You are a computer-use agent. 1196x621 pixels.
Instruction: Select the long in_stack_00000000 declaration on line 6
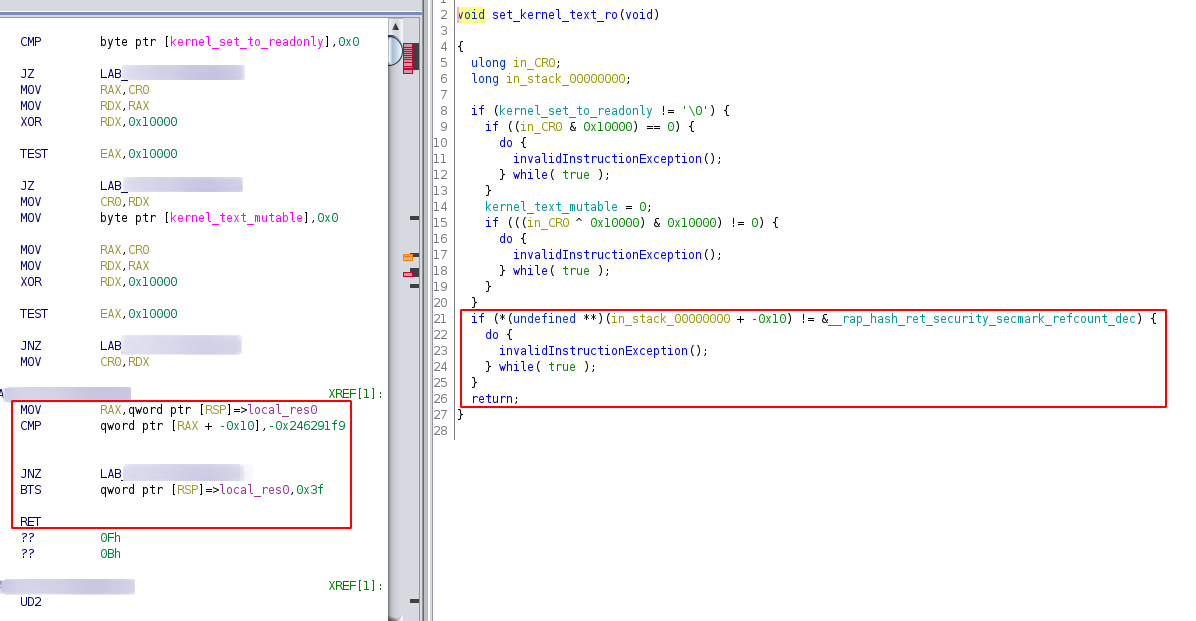pyautogui.click(x=551, y=79)
